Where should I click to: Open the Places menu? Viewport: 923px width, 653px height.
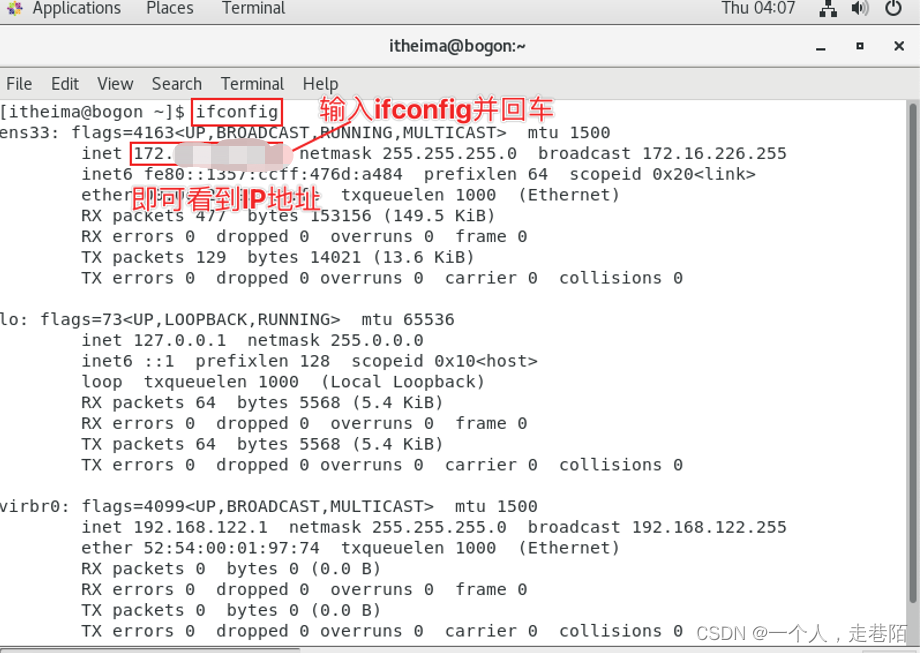click(x=169, y=9)
